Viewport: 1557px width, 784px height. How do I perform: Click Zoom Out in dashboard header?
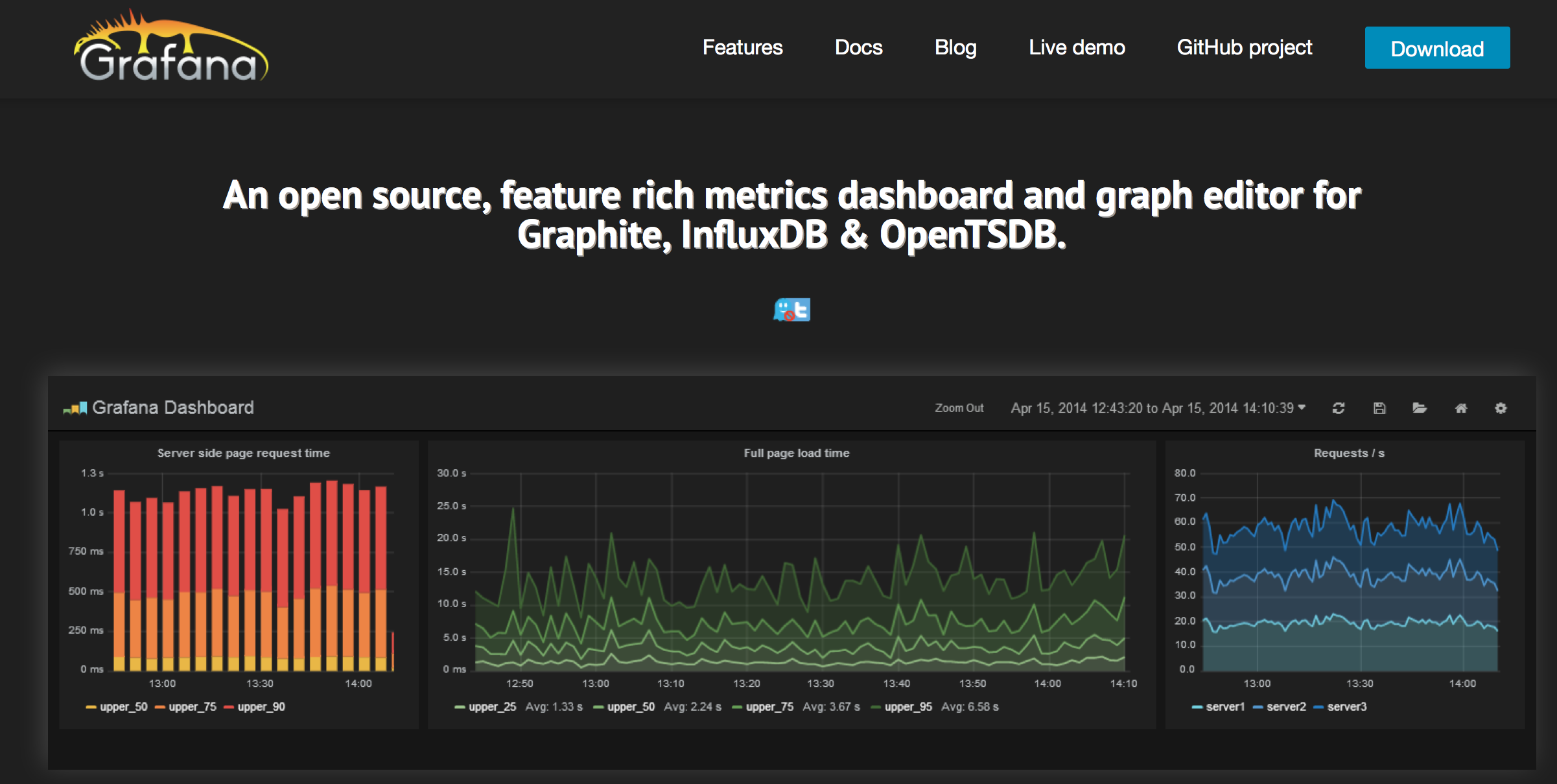pyautogui.click(x=959, y=408)
